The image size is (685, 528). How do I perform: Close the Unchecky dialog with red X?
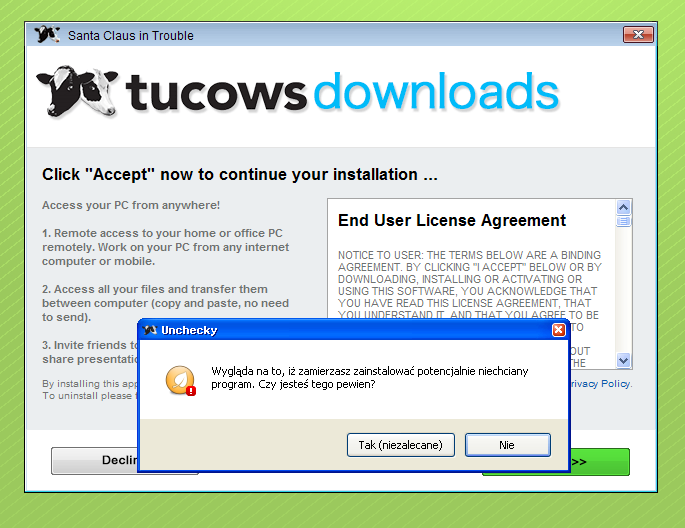(558, 330)
